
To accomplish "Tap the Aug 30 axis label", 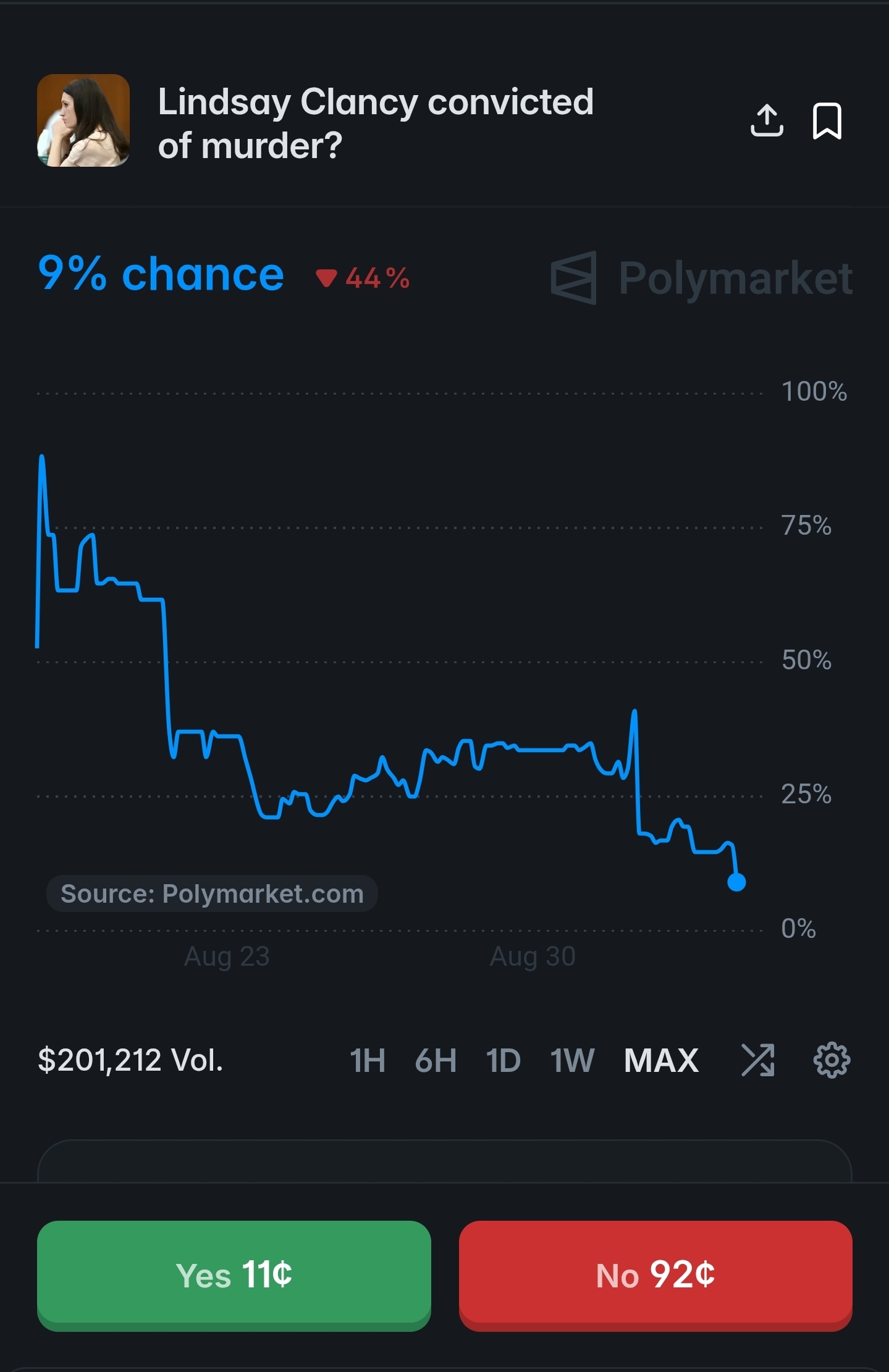I will [533, 956].
